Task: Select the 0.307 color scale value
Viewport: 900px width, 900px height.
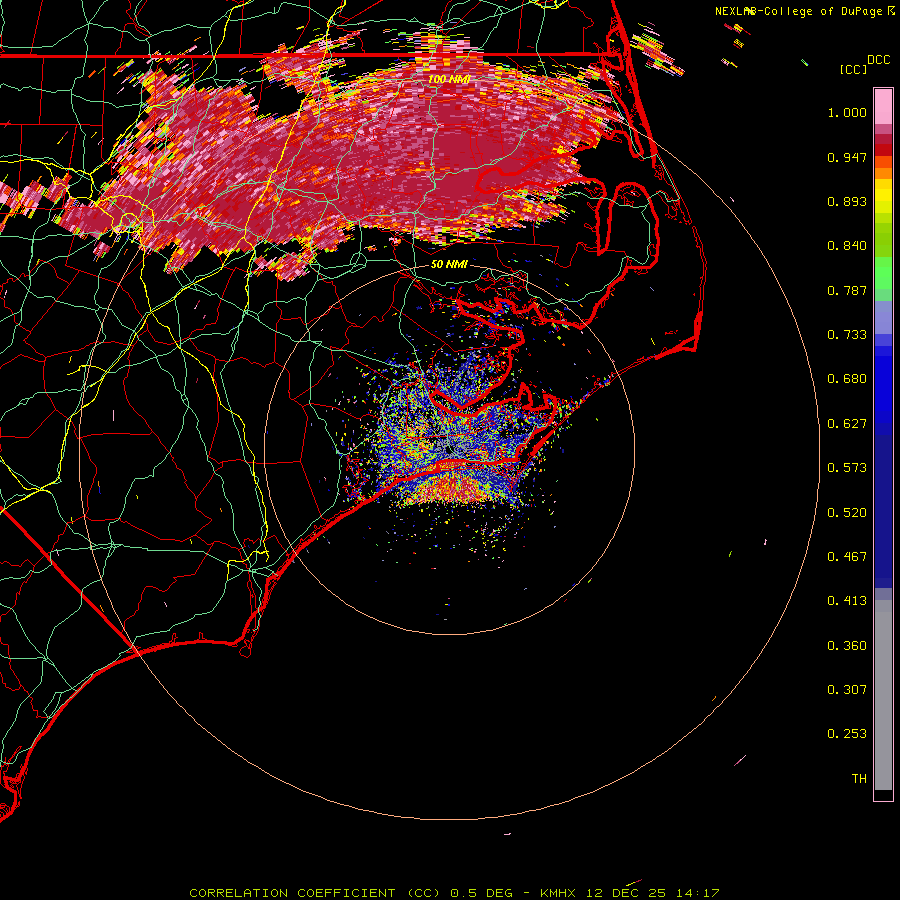Action: [847, 690]
